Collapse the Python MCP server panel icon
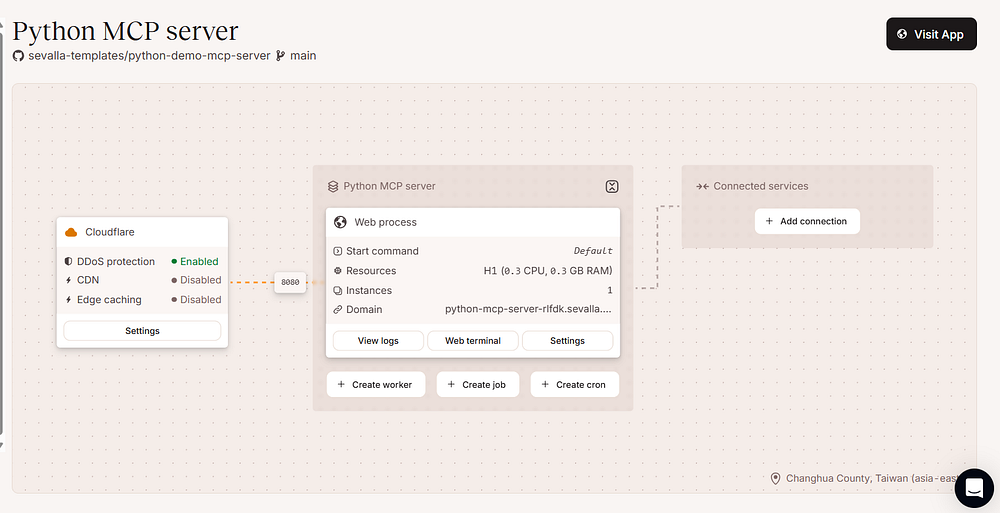1000x513 pixels. (612, 186)
